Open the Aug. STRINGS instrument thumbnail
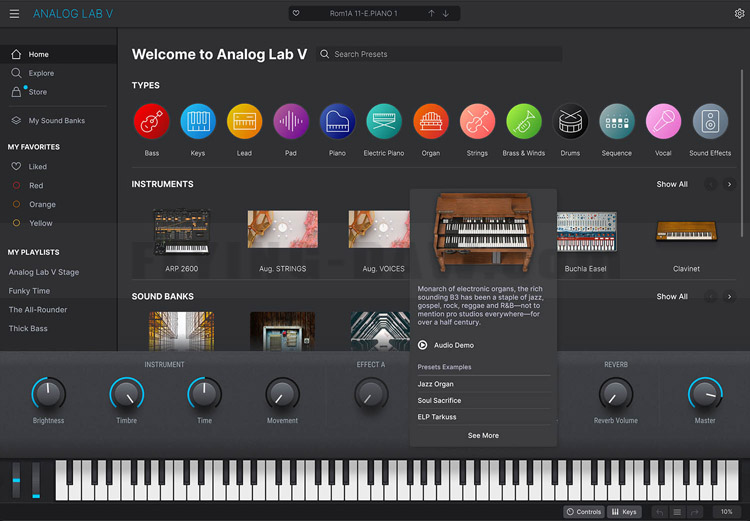The width and height of the screenshot is (750, 521). 283,229
